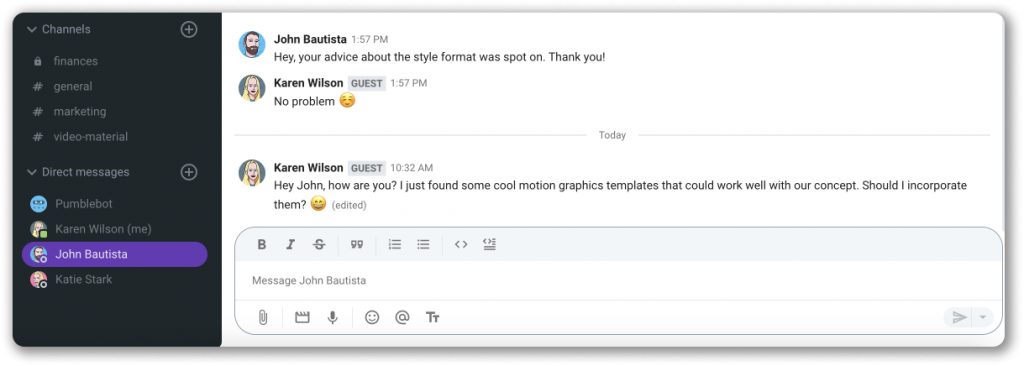Collapse the Channels section
This screenshot has width=1024, height=366.
point(31,29)
